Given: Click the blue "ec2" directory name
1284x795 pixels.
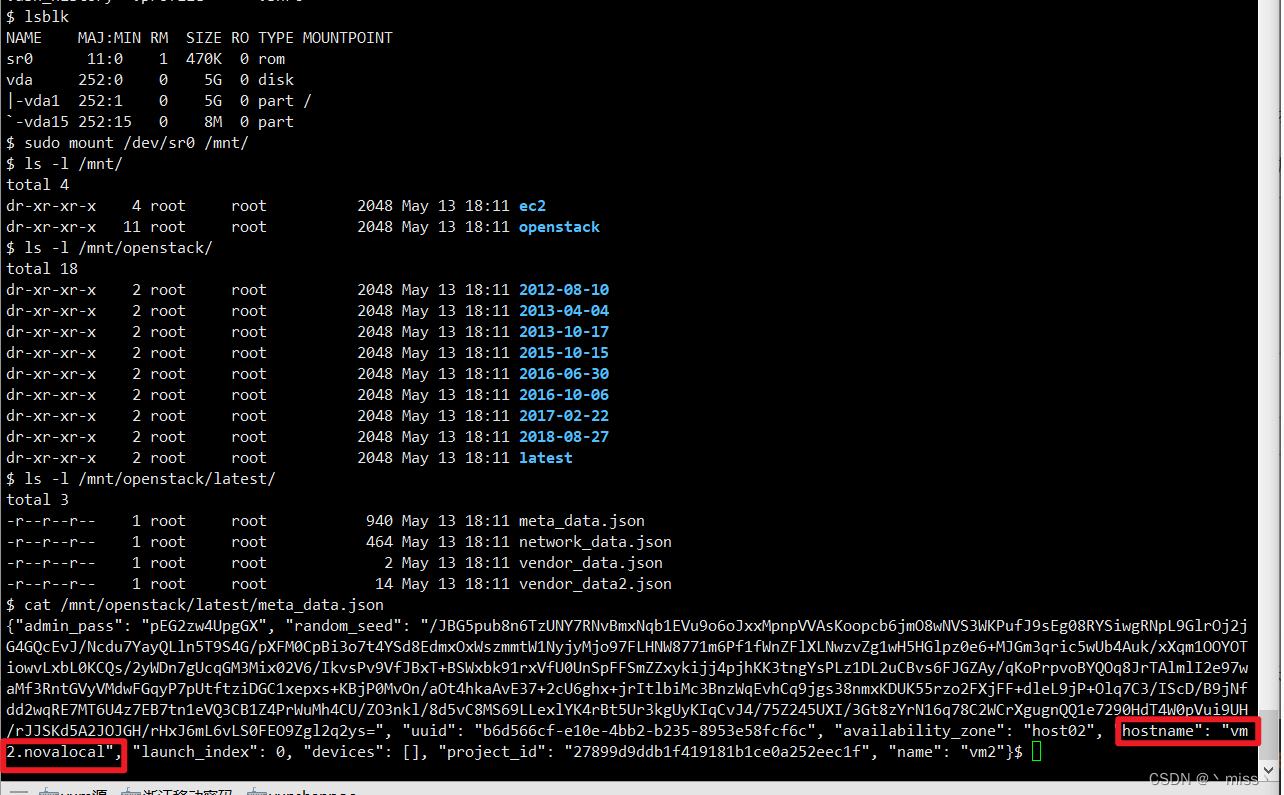Looking at the screenshot, I should (532, 206).
